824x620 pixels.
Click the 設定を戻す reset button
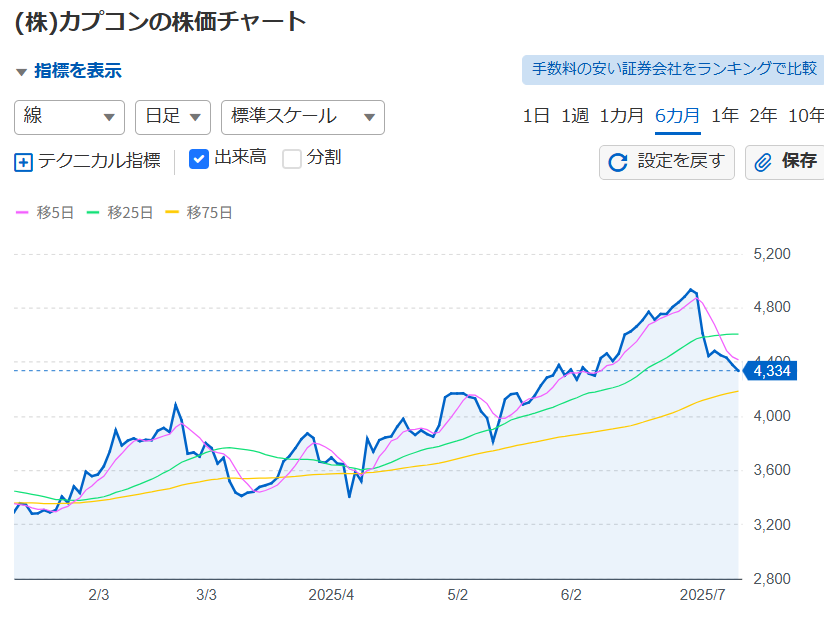667,162
